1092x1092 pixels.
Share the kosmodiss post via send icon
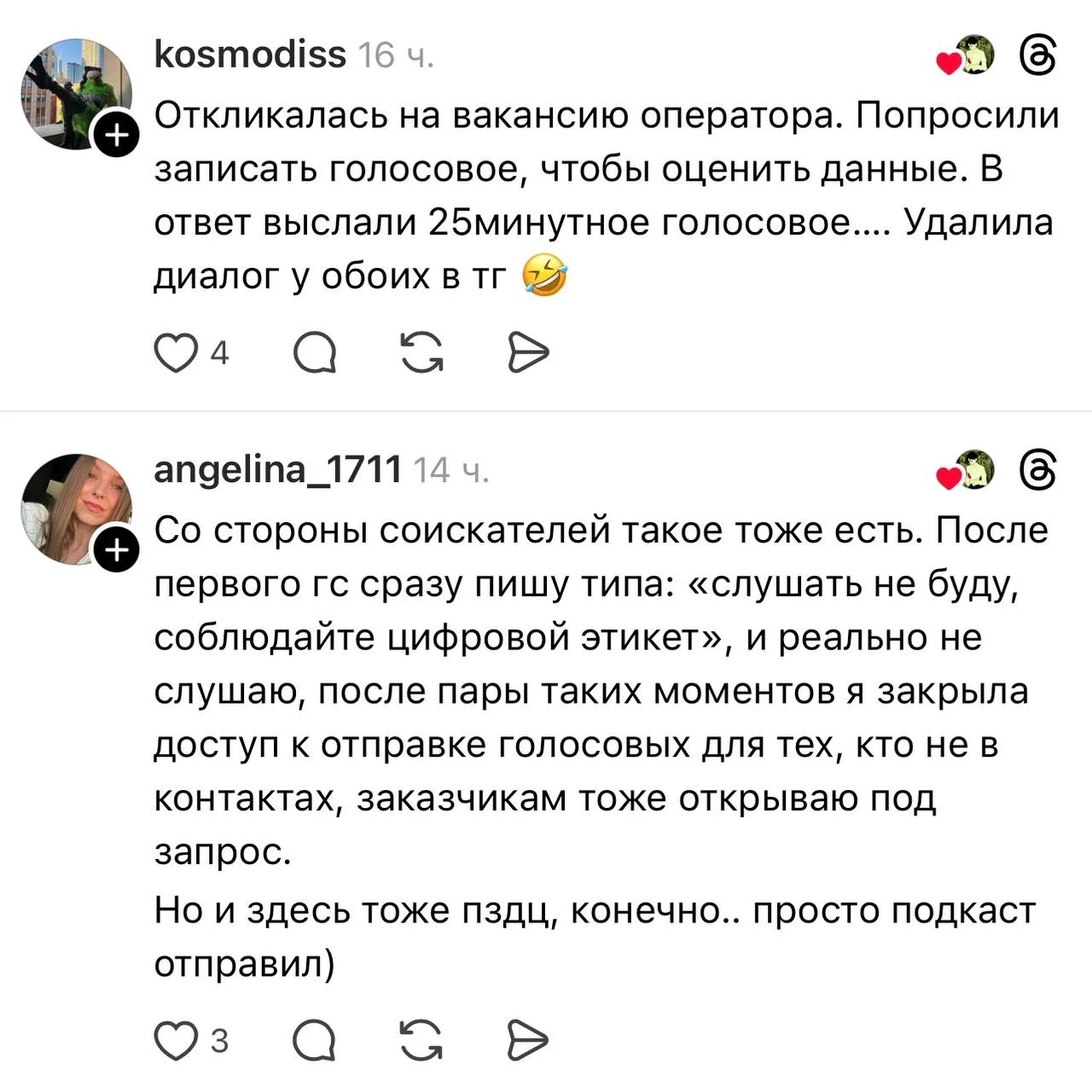tap(528, 353)
